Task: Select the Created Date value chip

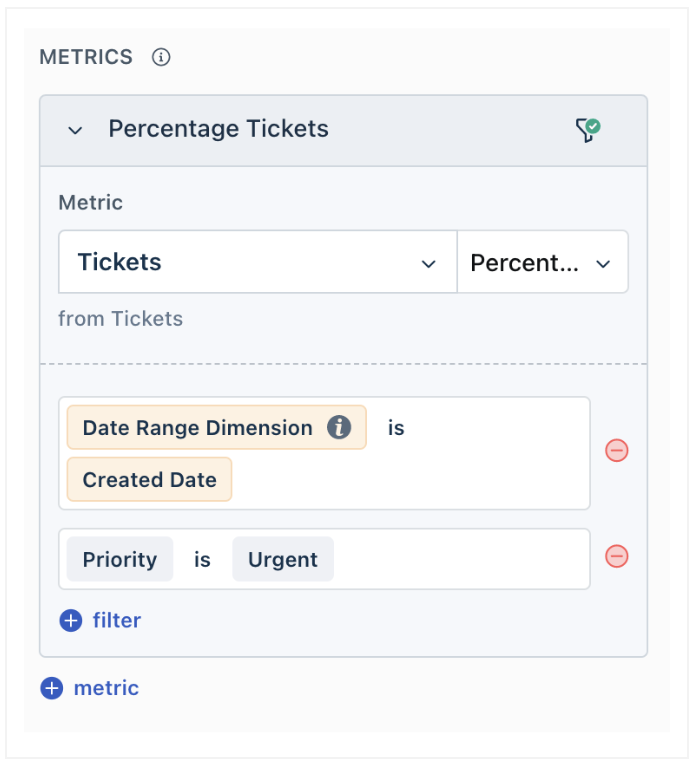Action: click(149, 480)
